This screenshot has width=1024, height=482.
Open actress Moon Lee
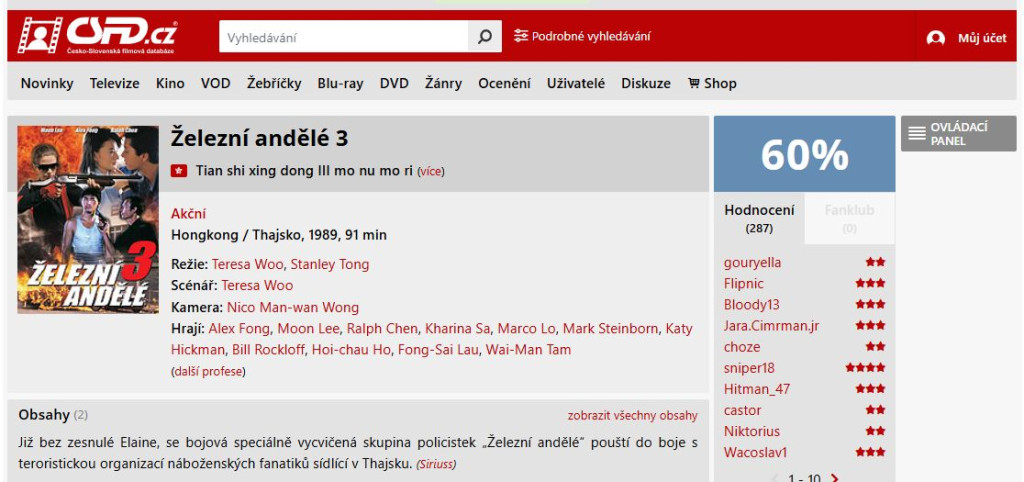308,328
